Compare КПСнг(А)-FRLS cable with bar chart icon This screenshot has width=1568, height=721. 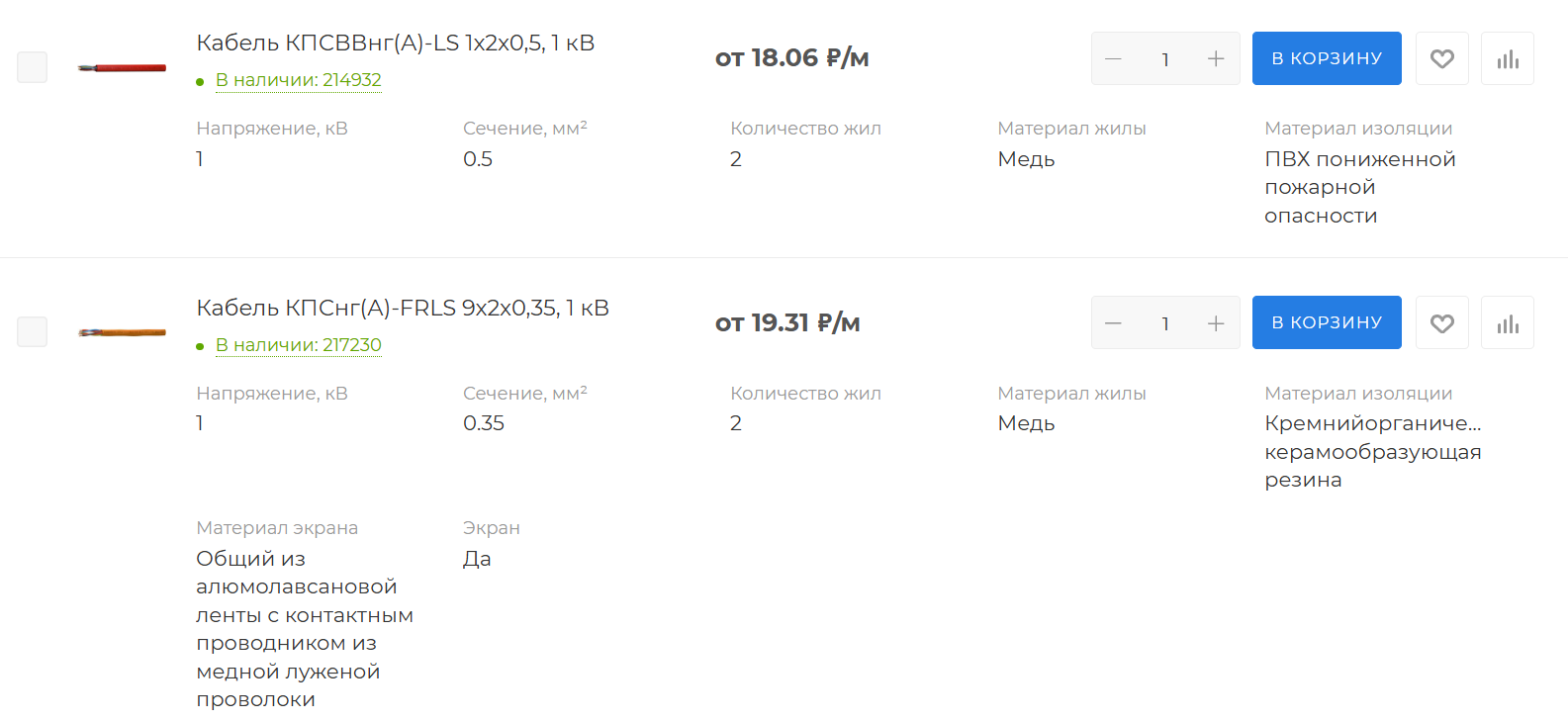[1508, 322]
